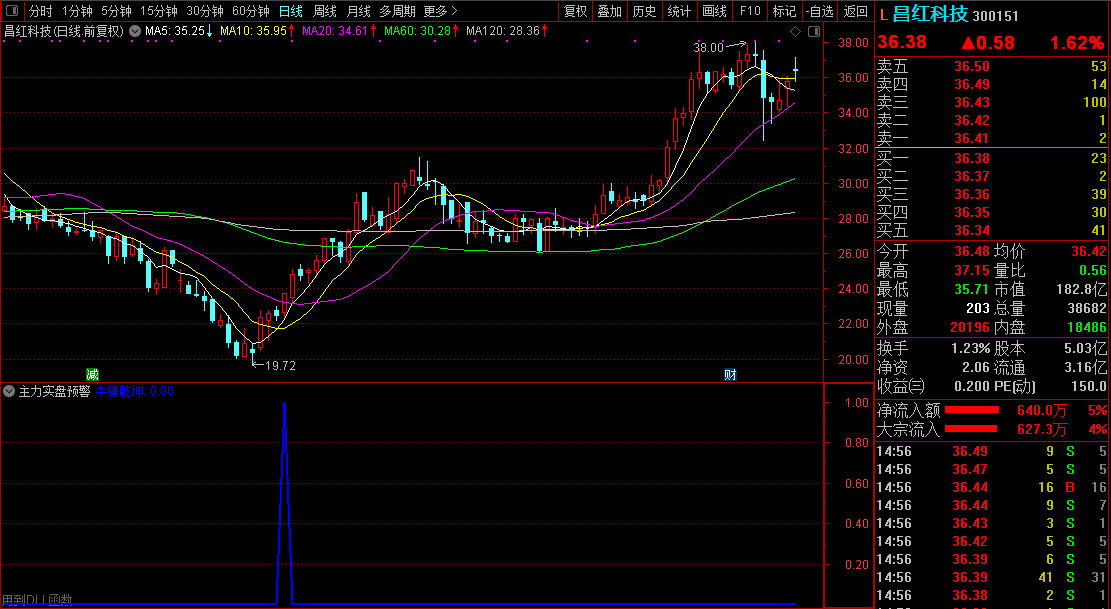Switch to 周线 weekly chart

point(325,11)
